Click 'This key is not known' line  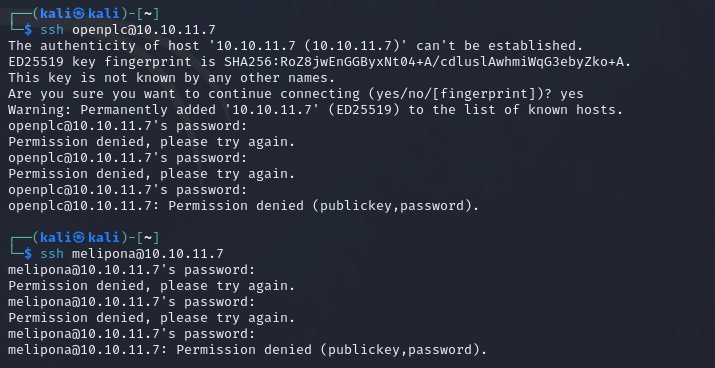[x=172, y=78]
